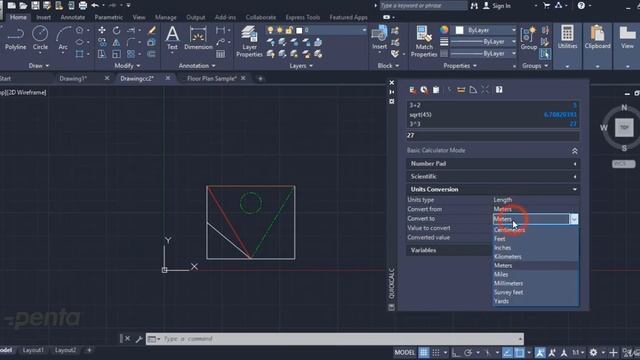The height and width of the screenshot is (360, 640).
Task: Toggle 2D object snap in status bar
Action: [x=519, y=353]
